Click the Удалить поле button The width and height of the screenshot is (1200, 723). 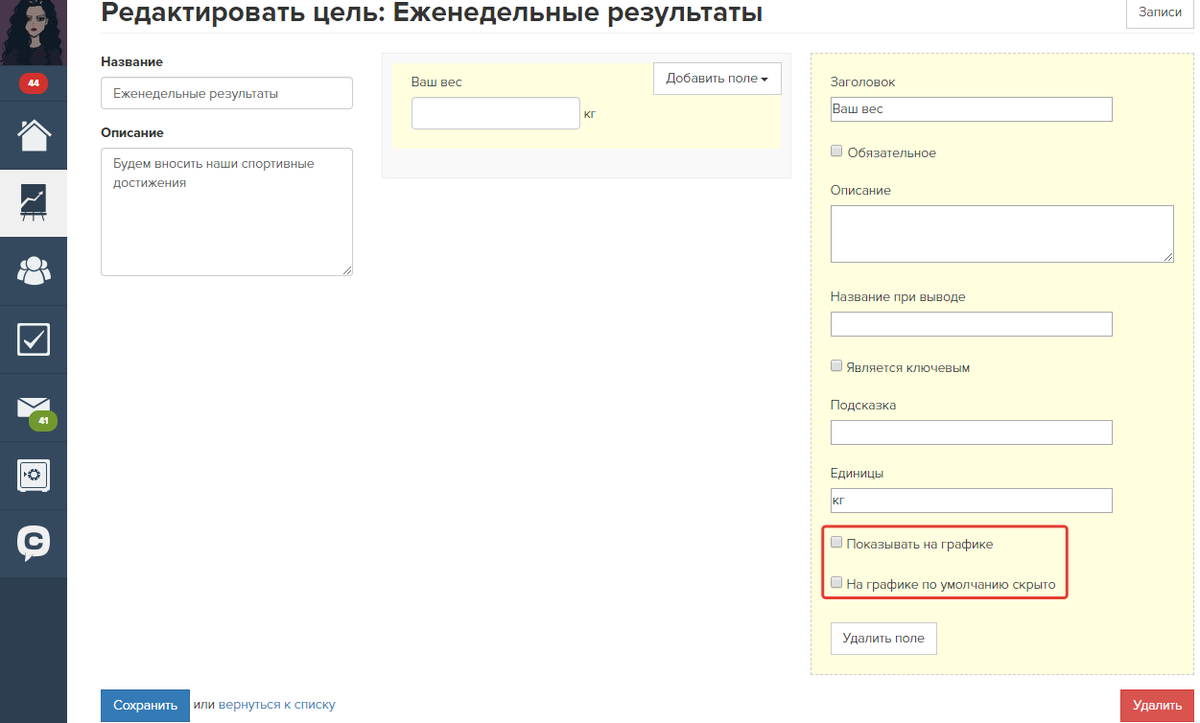883,638
